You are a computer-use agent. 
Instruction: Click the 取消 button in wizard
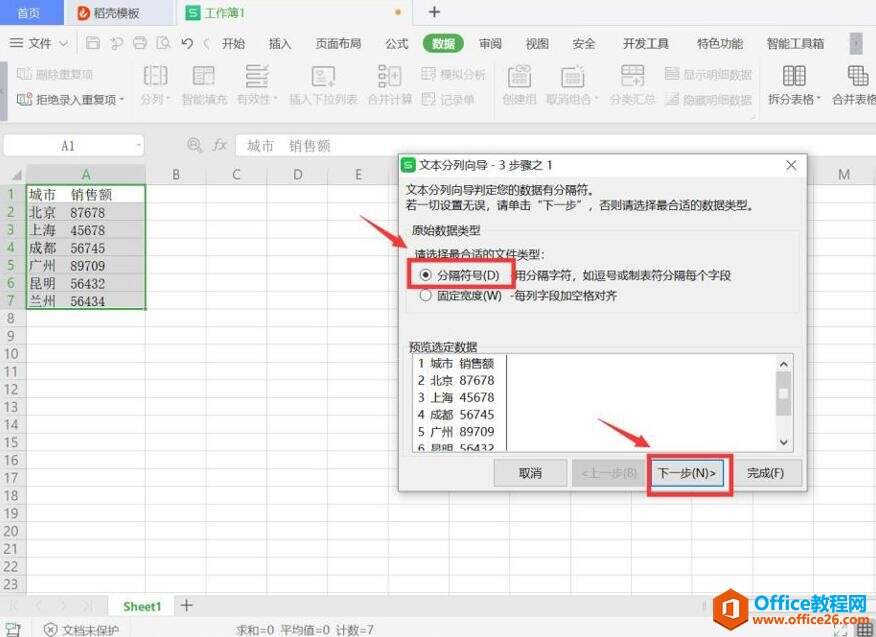pyautogui.click(x=530, y=473)
